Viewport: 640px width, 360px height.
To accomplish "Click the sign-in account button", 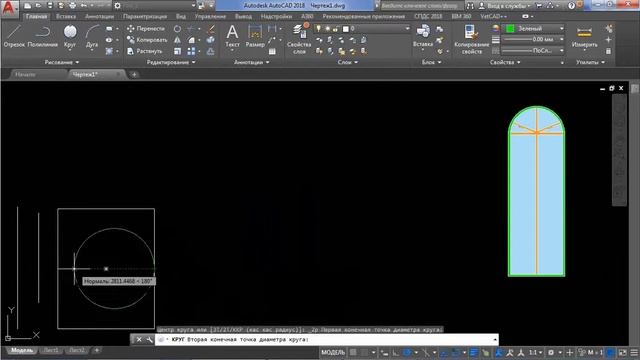I will (x=504, y=6).
